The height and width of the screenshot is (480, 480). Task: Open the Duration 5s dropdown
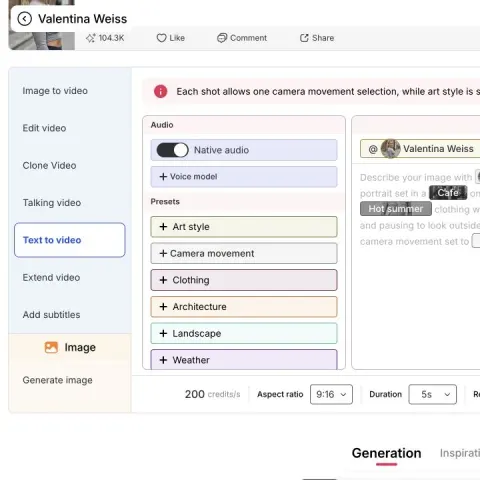(432, 394)
